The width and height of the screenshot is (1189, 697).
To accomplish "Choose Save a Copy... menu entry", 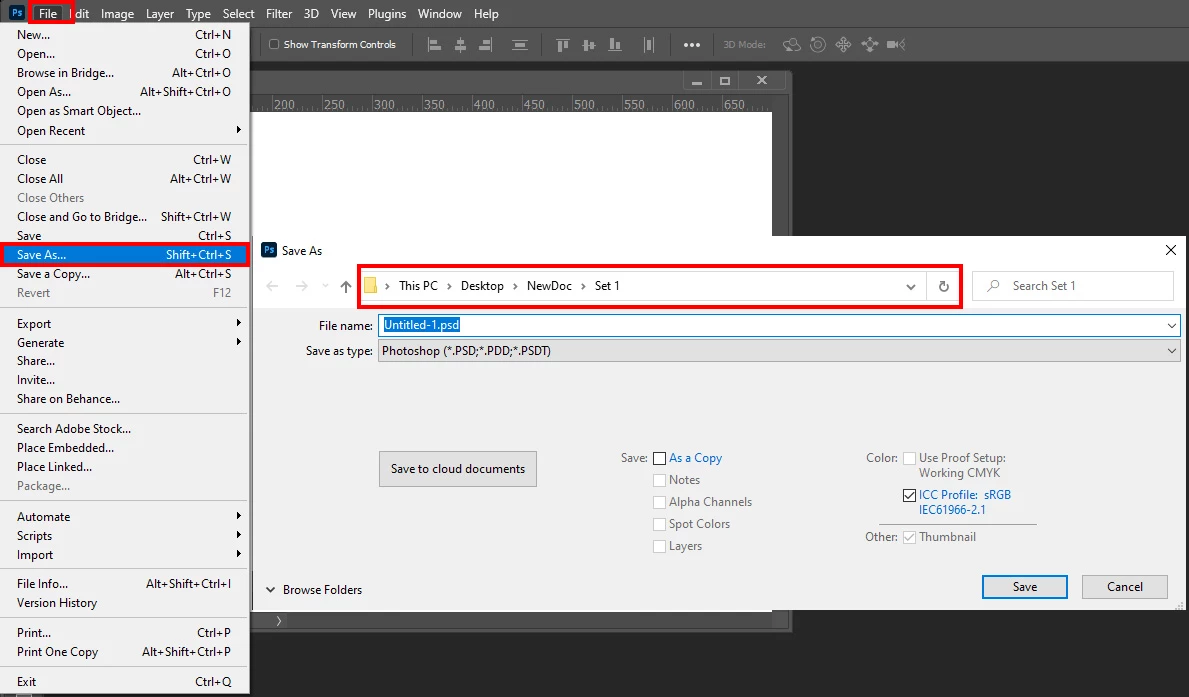I will point(124,274).
